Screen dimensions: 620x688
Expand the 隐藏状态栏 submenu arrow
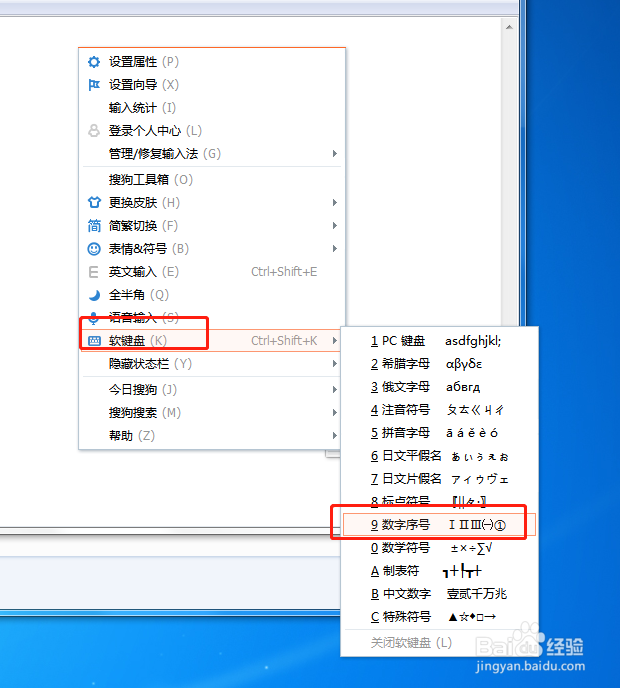[334, 364]
